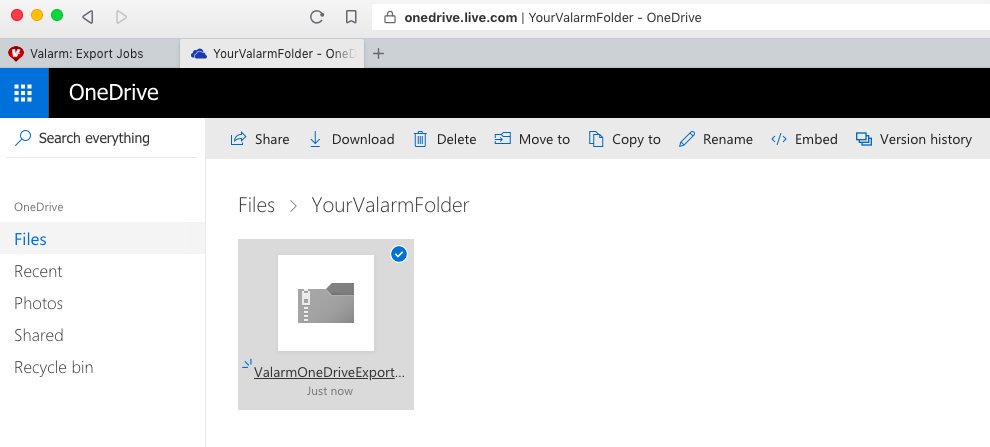Screen dimensions: 990x447
Task: Click the address bar lock icon
Action: [x=390, y=18]
